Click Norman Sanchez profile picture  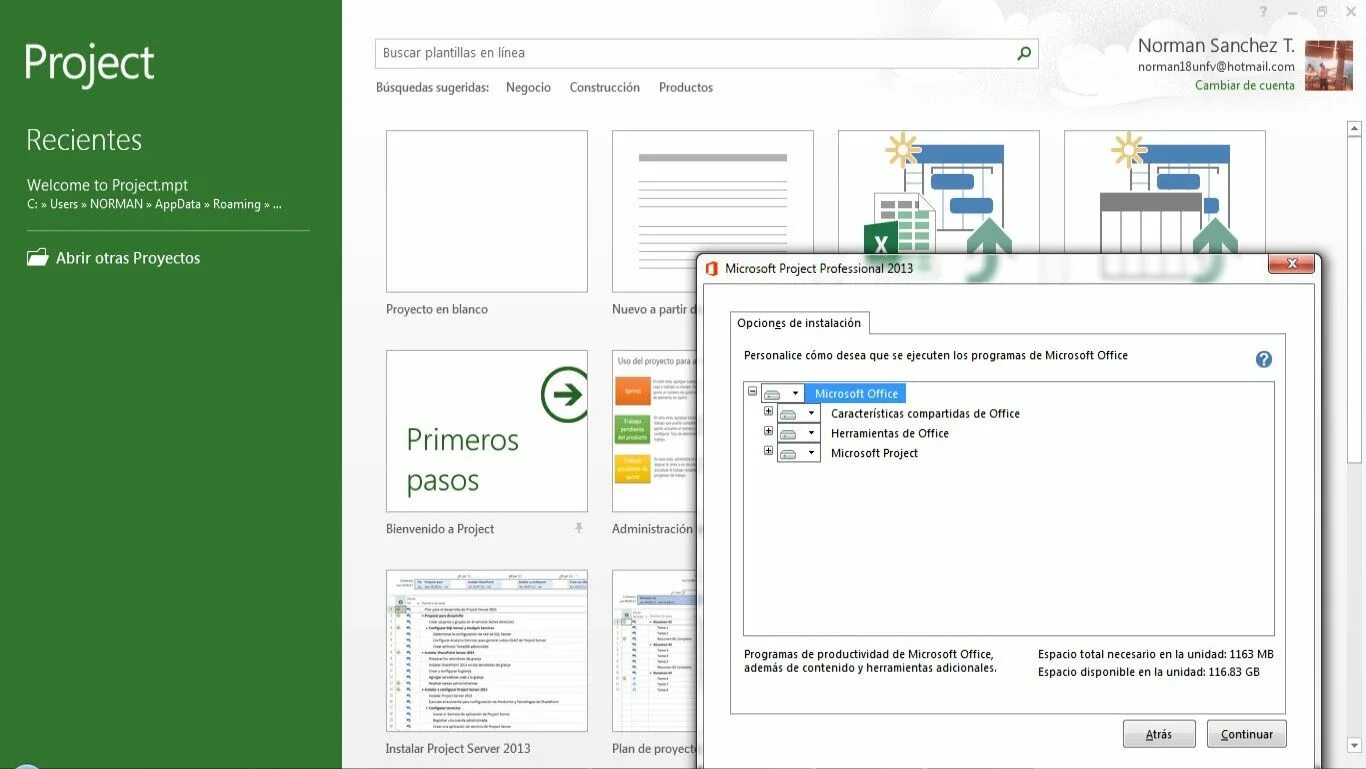pos(1329,65)
